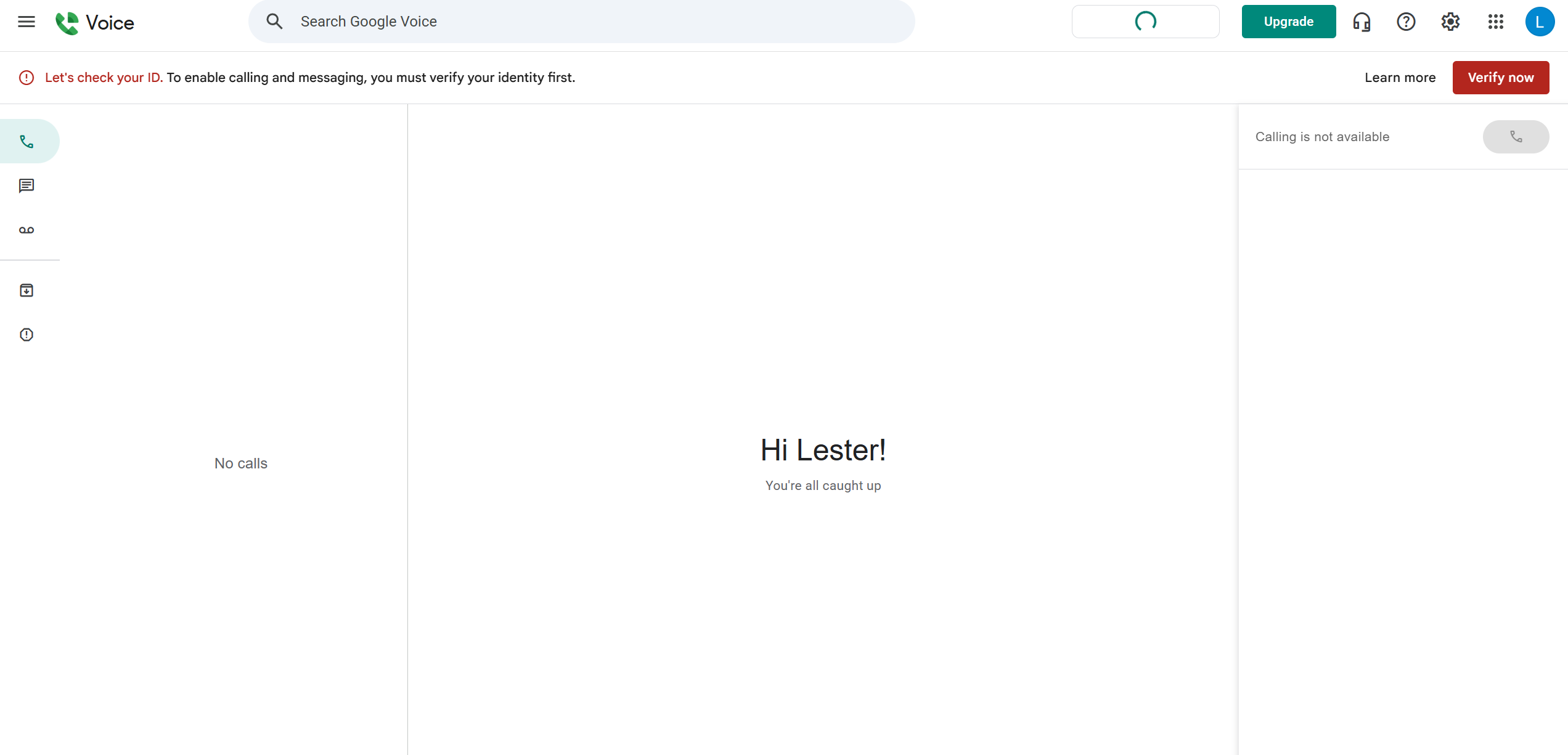Click the loading spinner box in header
The image size is (1568, 755).
point(1145,22)
